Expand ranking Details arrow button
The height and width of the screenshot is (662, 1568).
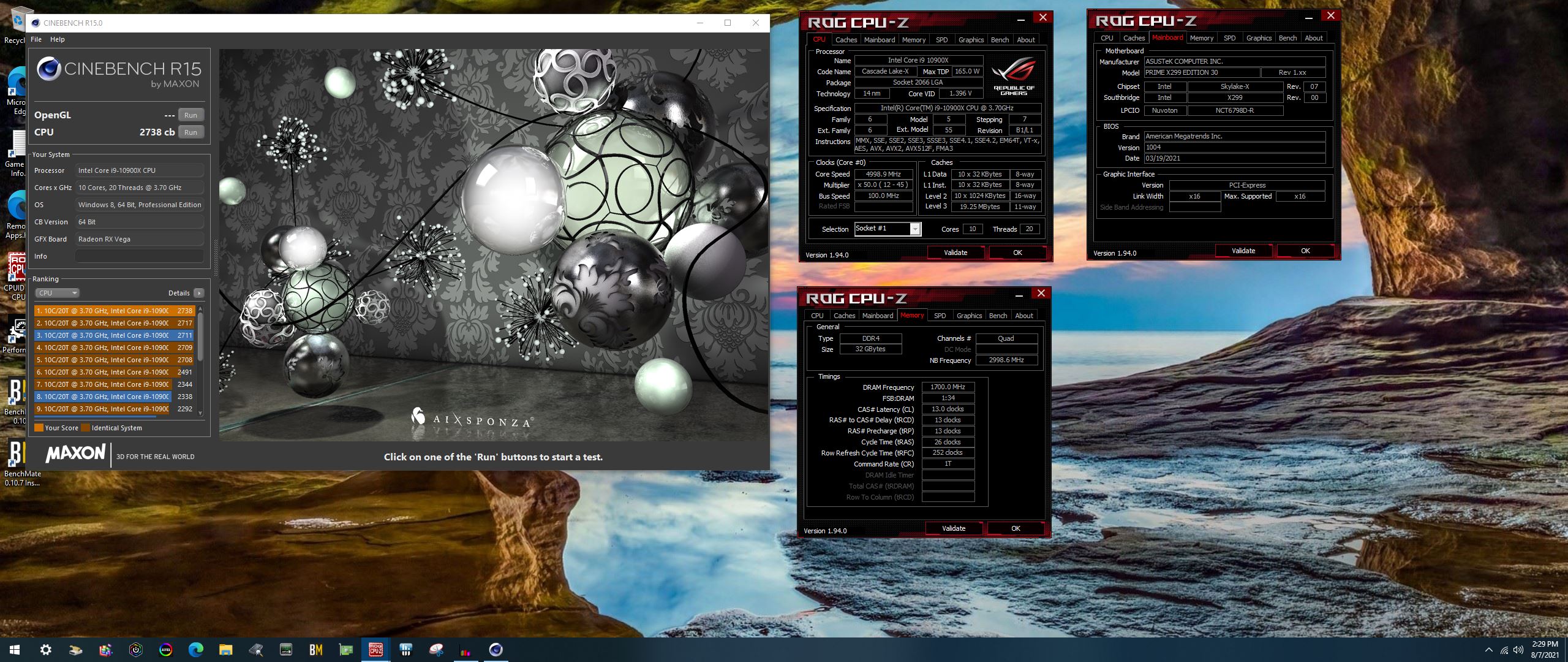(199, 293)
